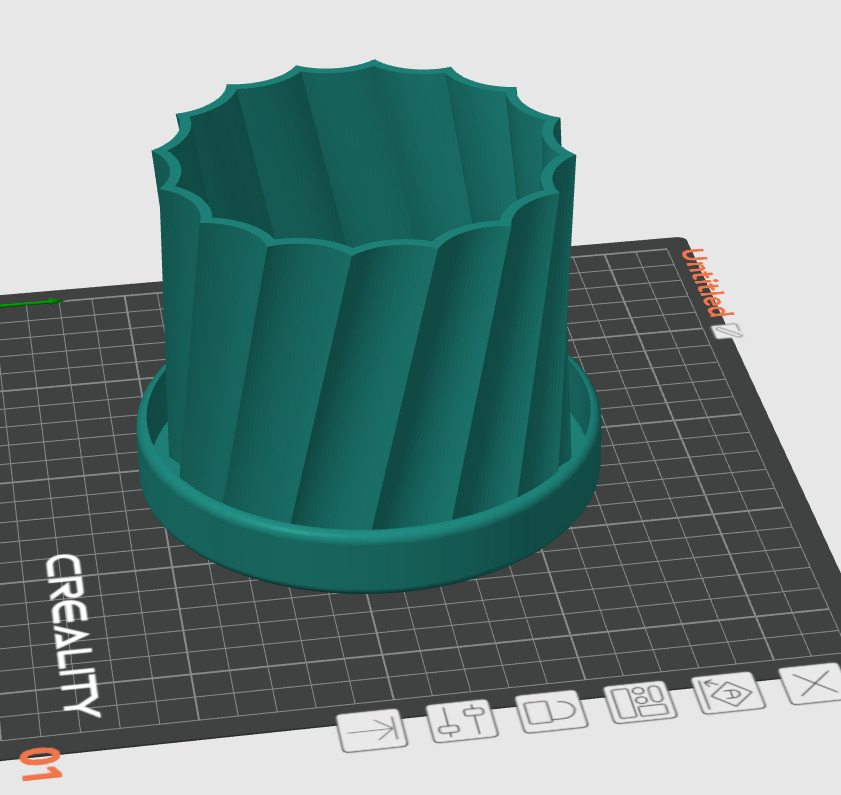Select the green spiral vase model
The image size is (841, 795).
pos(368,326)
